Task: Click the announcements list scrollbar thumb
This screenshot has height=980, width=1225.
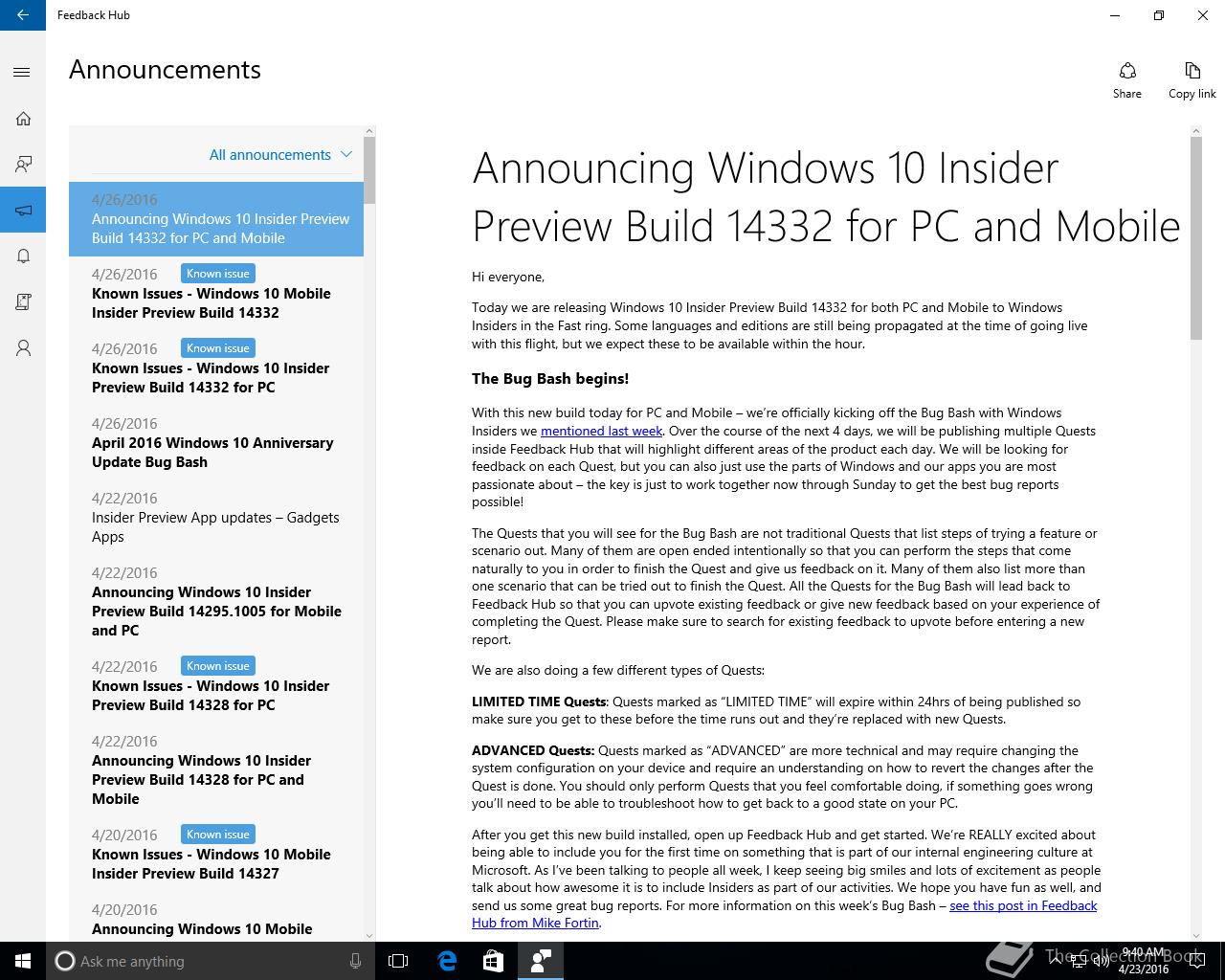Action: pos(369,169)
